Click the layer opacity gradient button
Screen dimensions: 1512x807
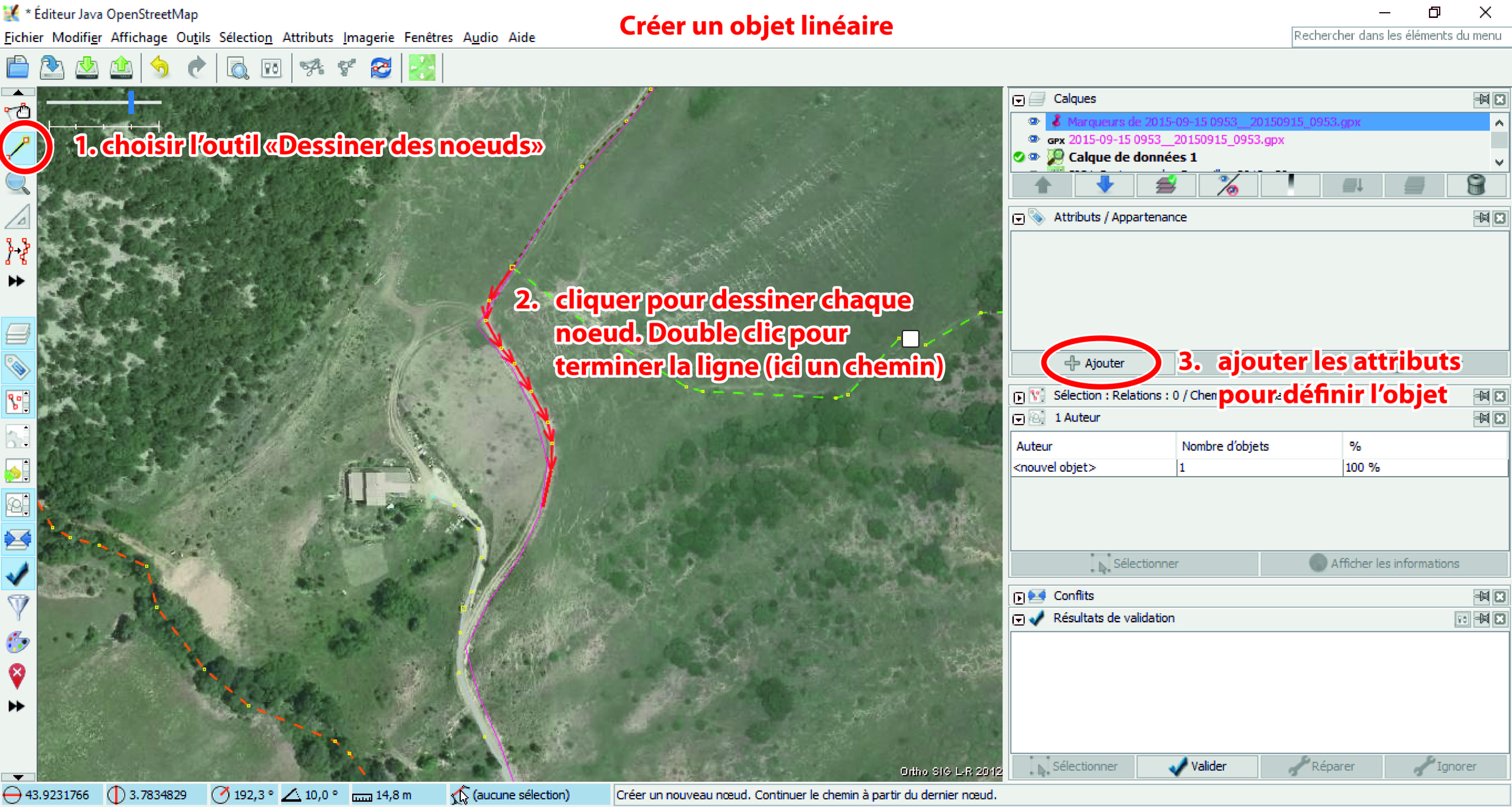[1290, 185]
